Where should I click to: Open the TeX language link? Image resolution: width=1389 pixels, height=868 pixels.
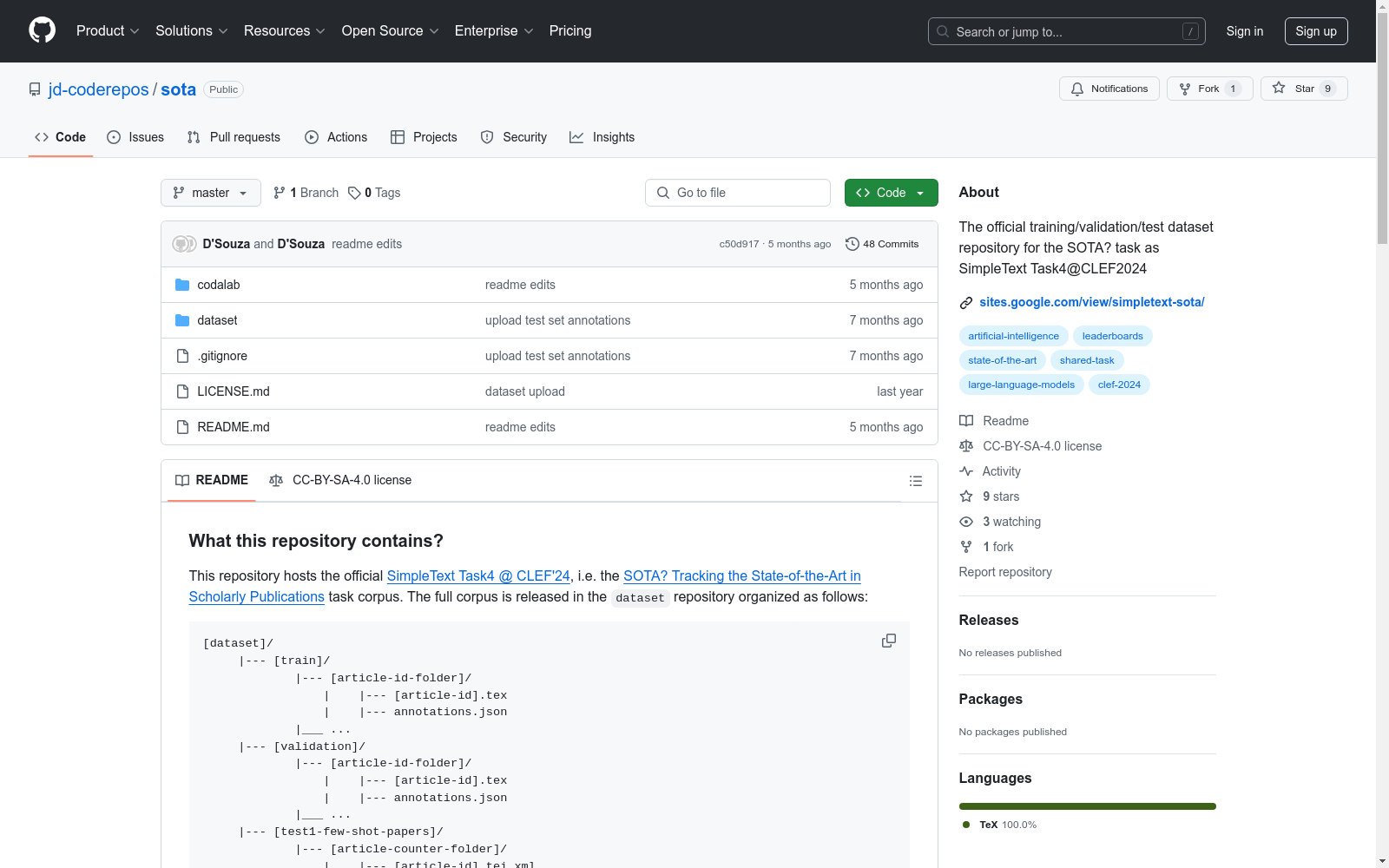pos(1000,825)
